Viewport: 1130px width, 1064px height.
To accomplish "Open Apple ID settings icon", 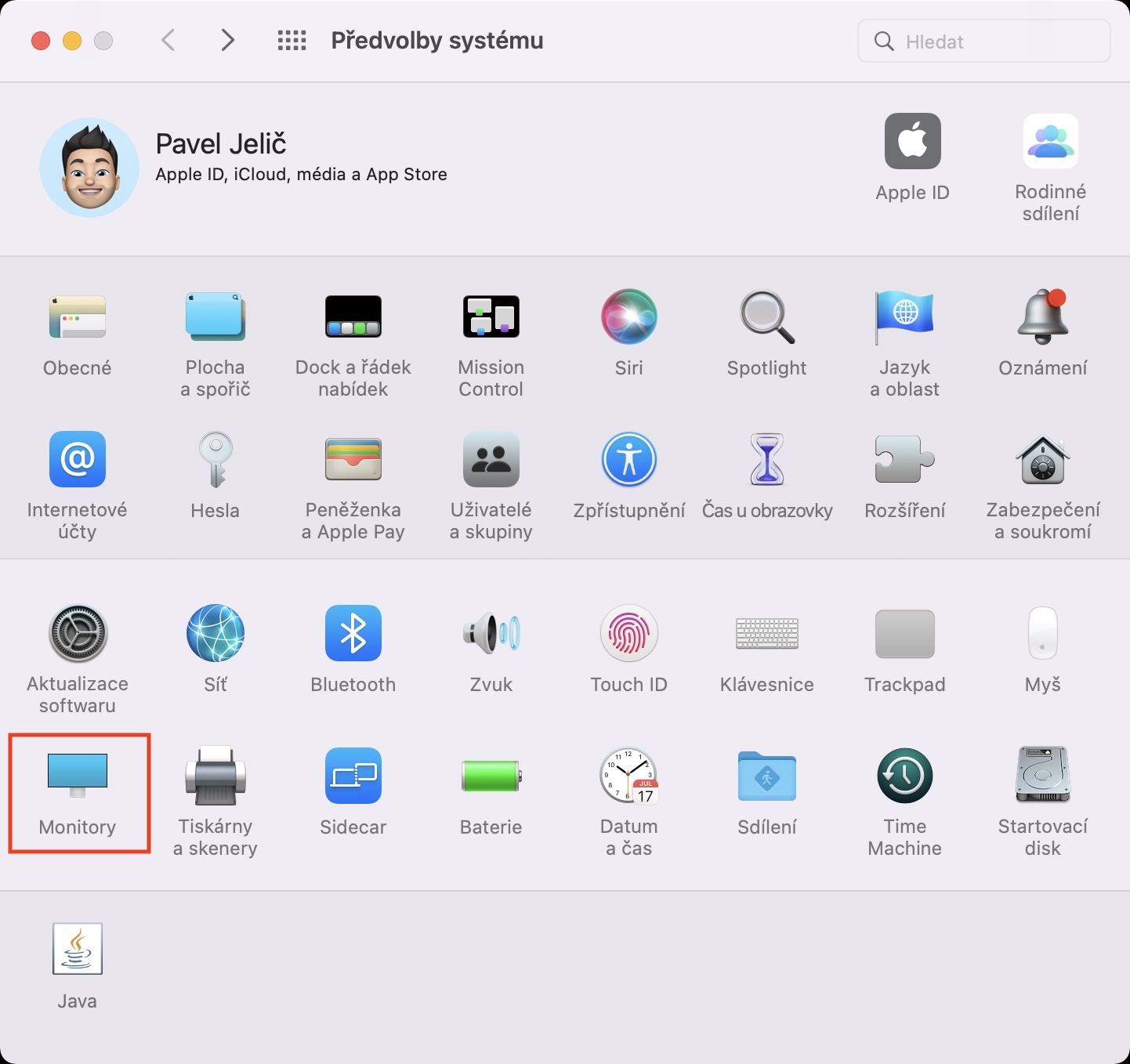I will 913,141.
